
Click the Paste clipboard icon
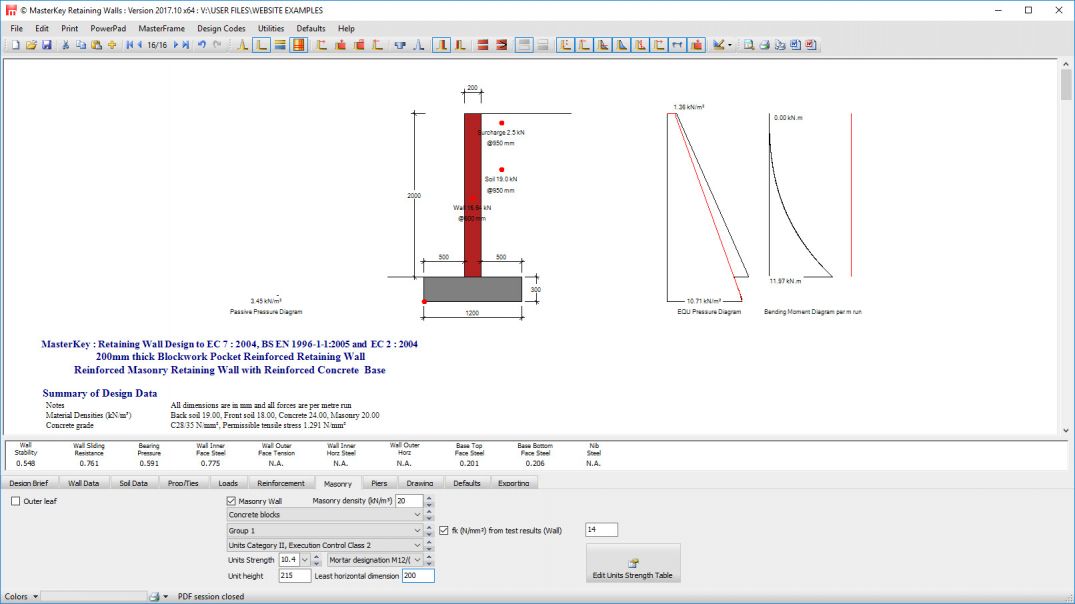(97, 45)
